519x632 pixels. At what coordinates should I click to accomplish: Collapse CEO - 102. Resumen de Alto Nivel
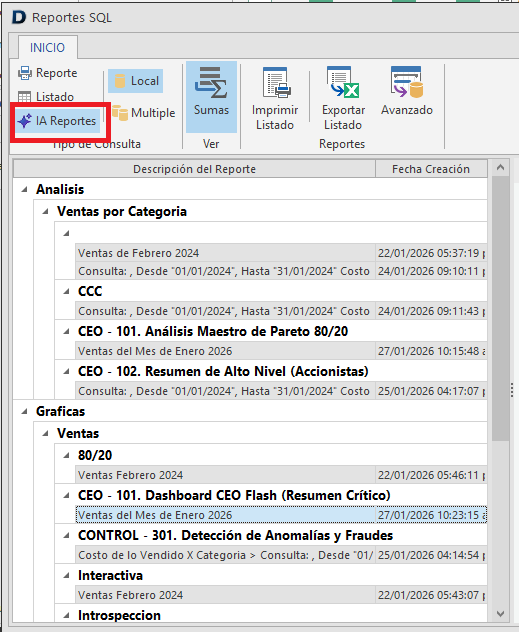[x=67, y=371]
